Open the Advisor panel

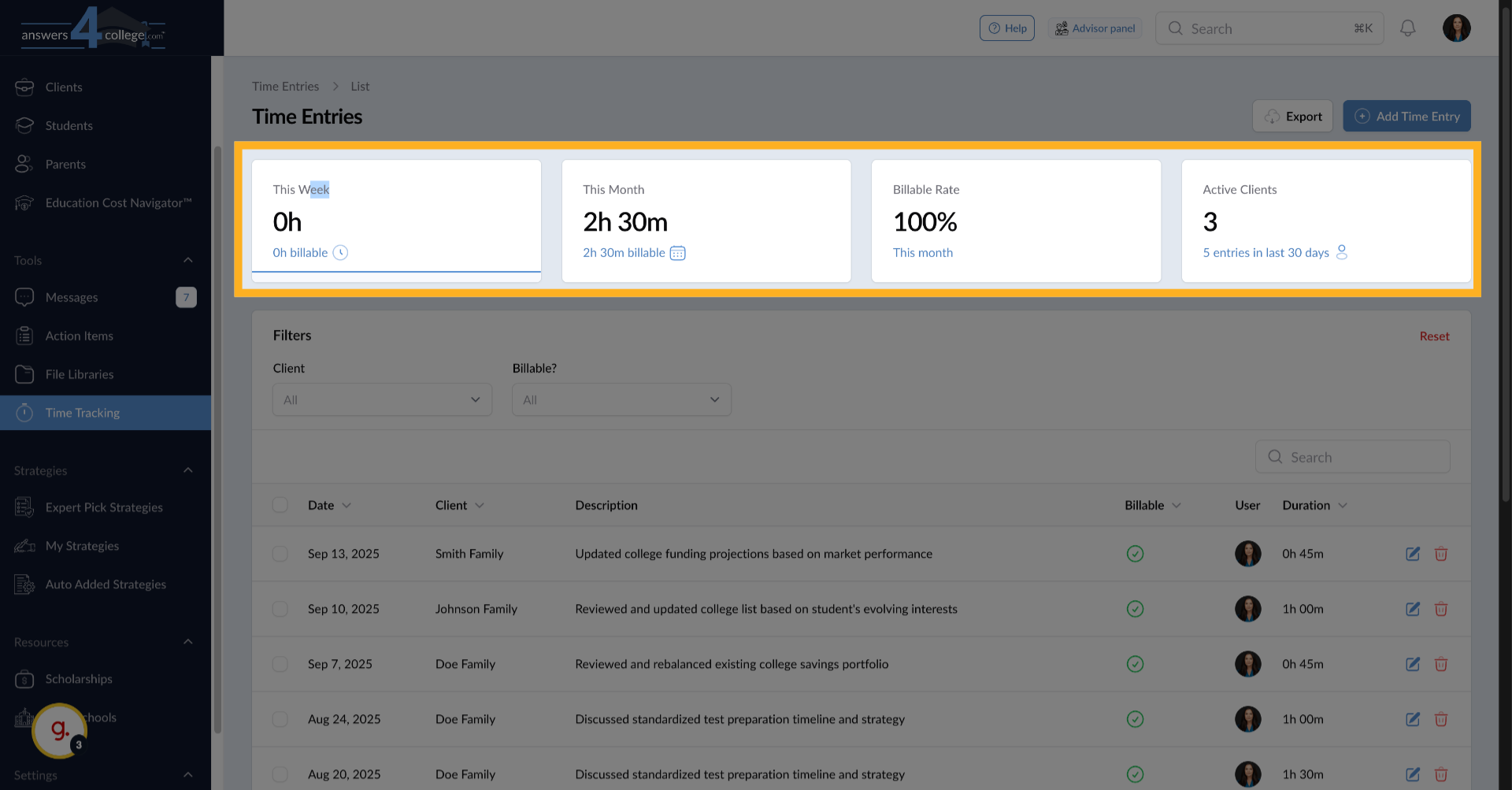click(x=1095, y=28)
